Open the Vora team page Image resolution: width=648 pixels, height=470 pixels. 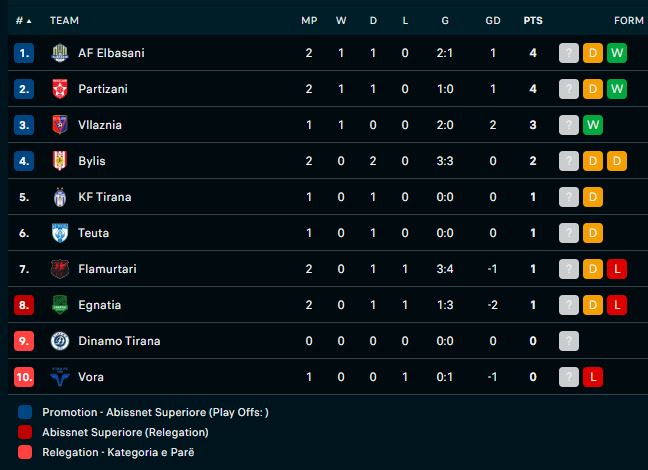(91, 377)
